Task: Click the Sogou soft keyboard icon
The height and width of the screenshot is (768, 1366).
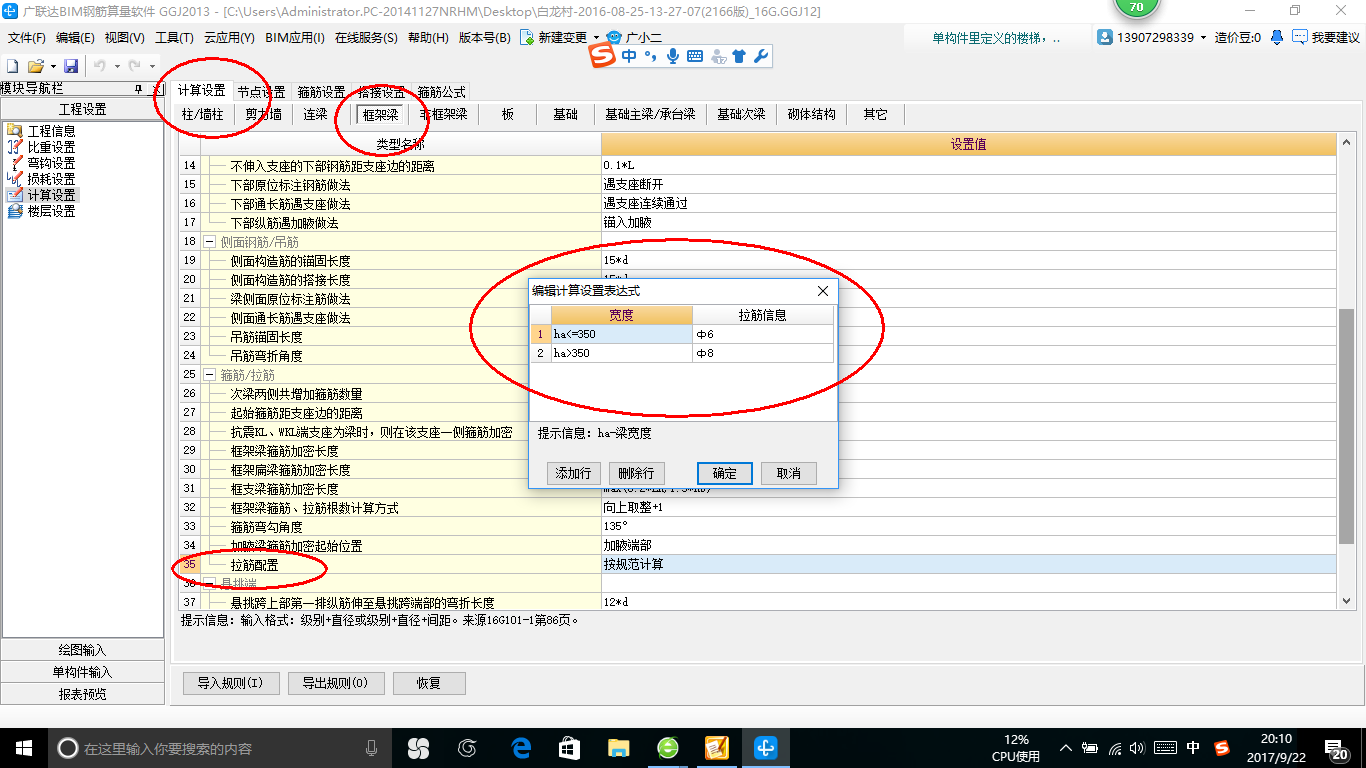Action: pos(695,57)
